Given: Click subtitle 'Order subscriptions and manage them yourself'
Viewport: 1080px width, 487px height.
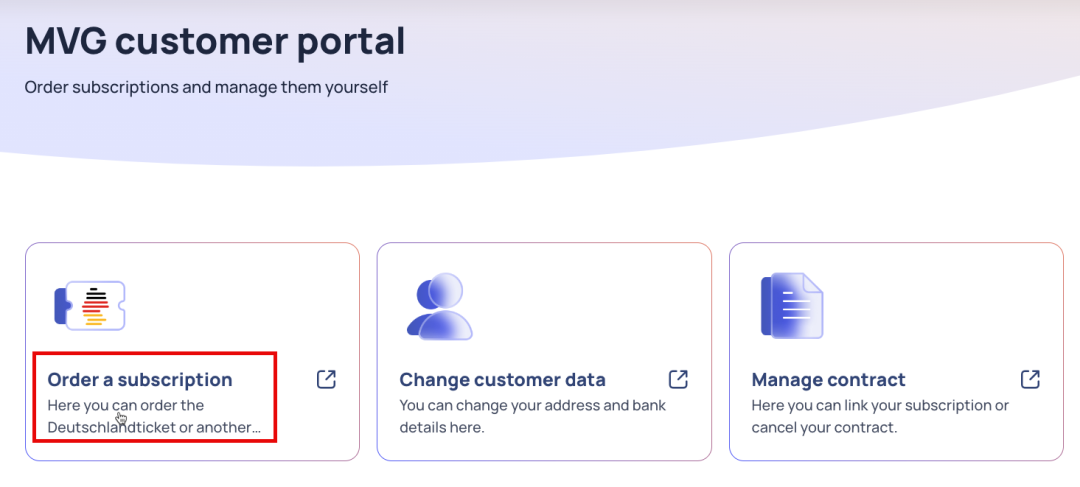Looking at the screenshot, I should tap(207, 88).
